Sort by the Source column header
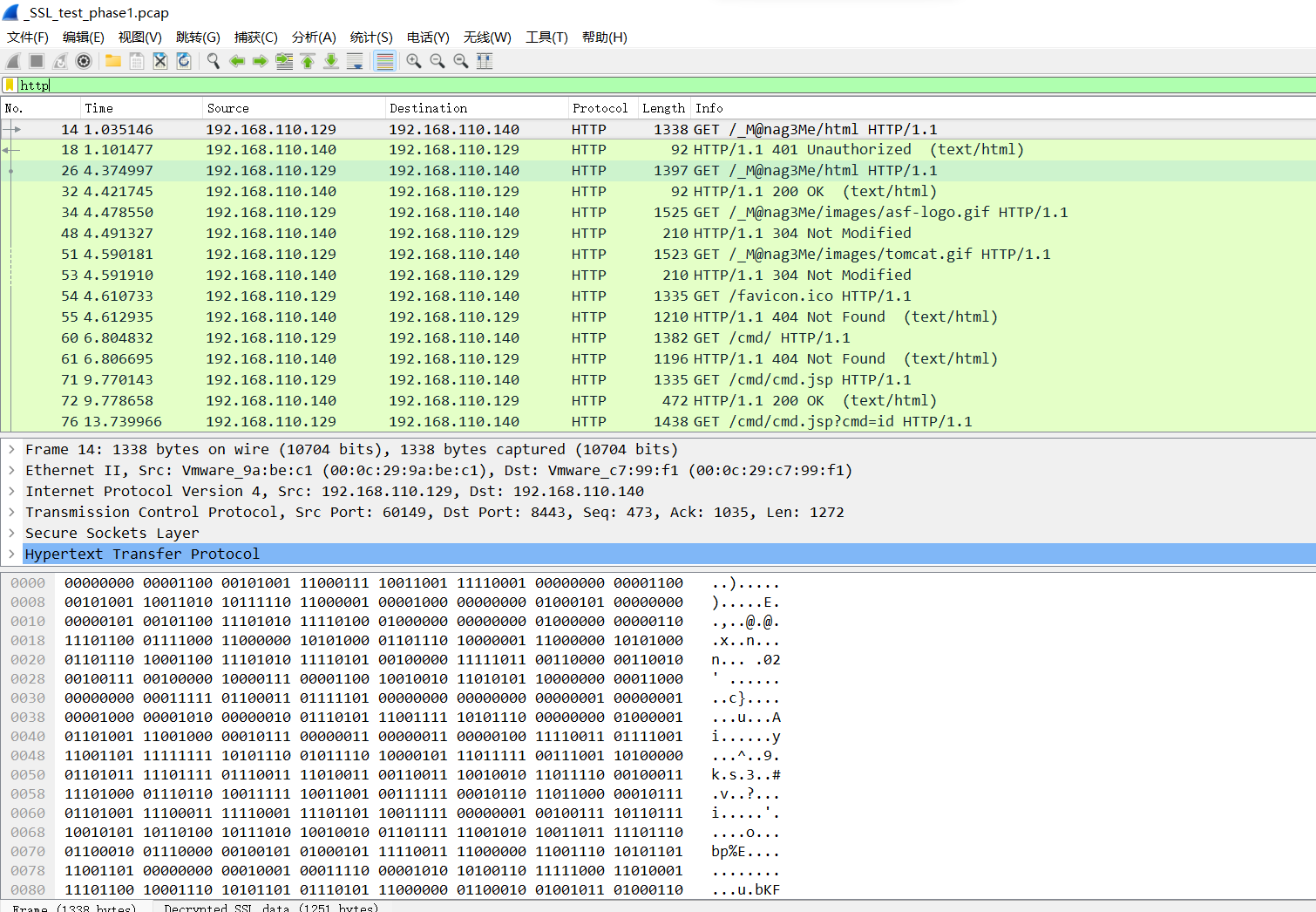Viewport: 1316px width, 912px height. (294, 108)
